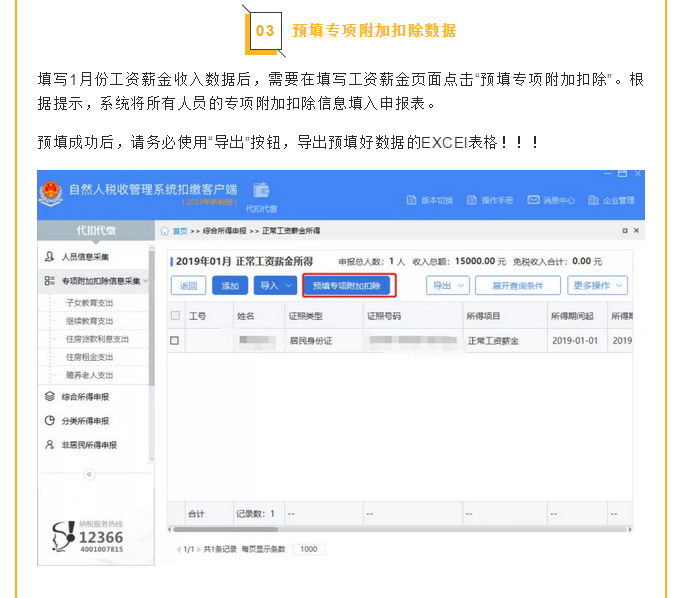Open the 操作手册 manual
The image size is (680, 598).
(x=490, y=200)
